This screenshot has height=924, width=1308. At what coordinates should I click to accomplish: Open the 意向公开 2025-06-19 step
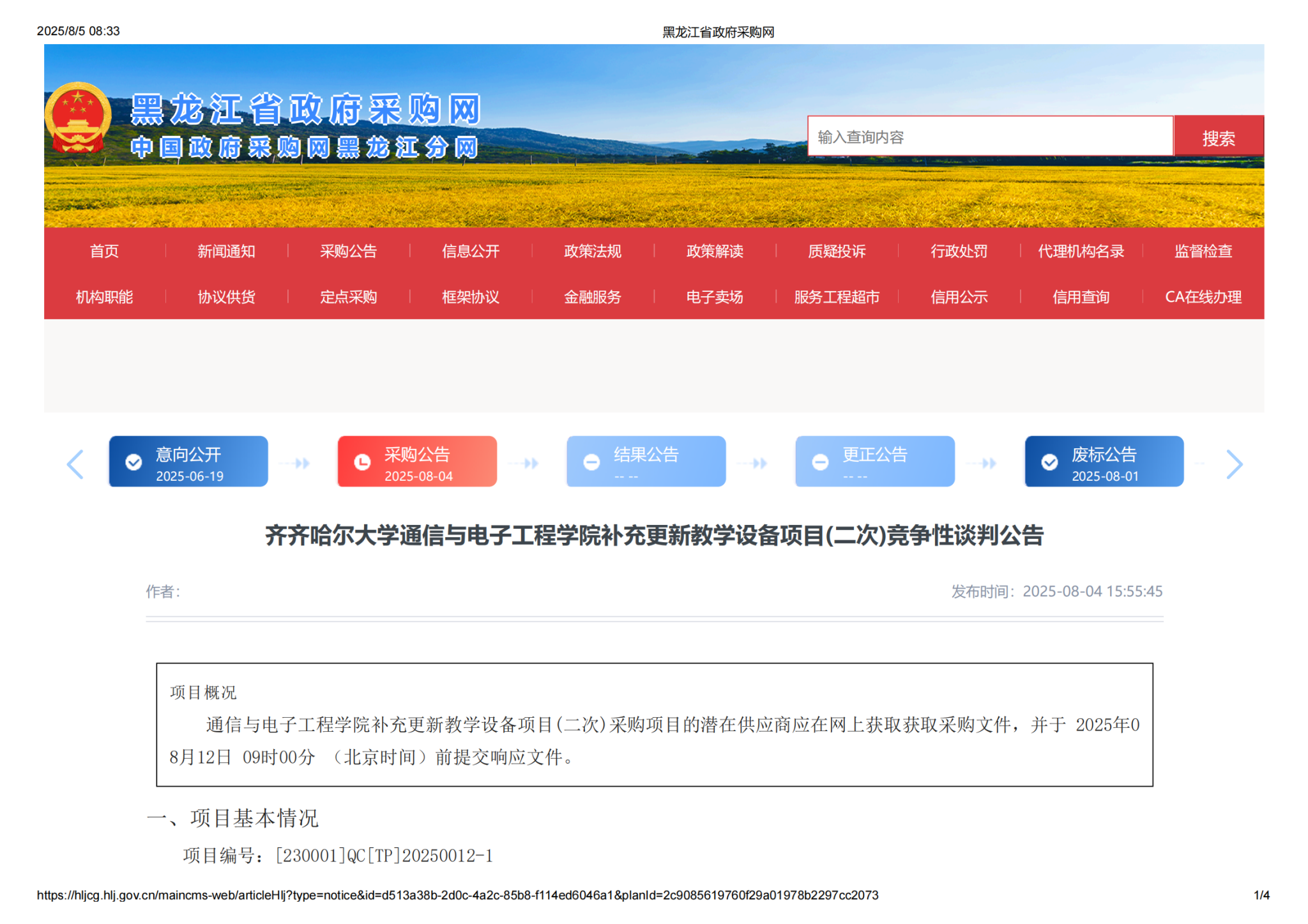click(x=189, y=462)
